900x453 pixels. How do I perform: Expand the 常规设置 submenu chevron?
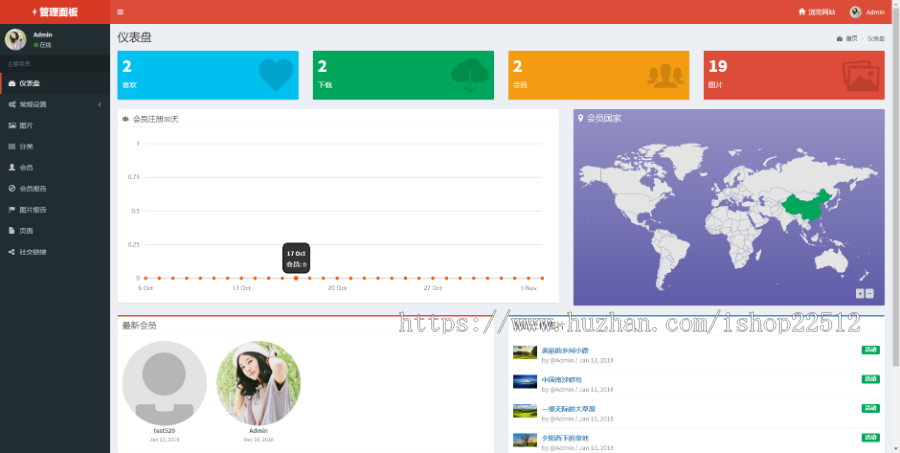99,104
